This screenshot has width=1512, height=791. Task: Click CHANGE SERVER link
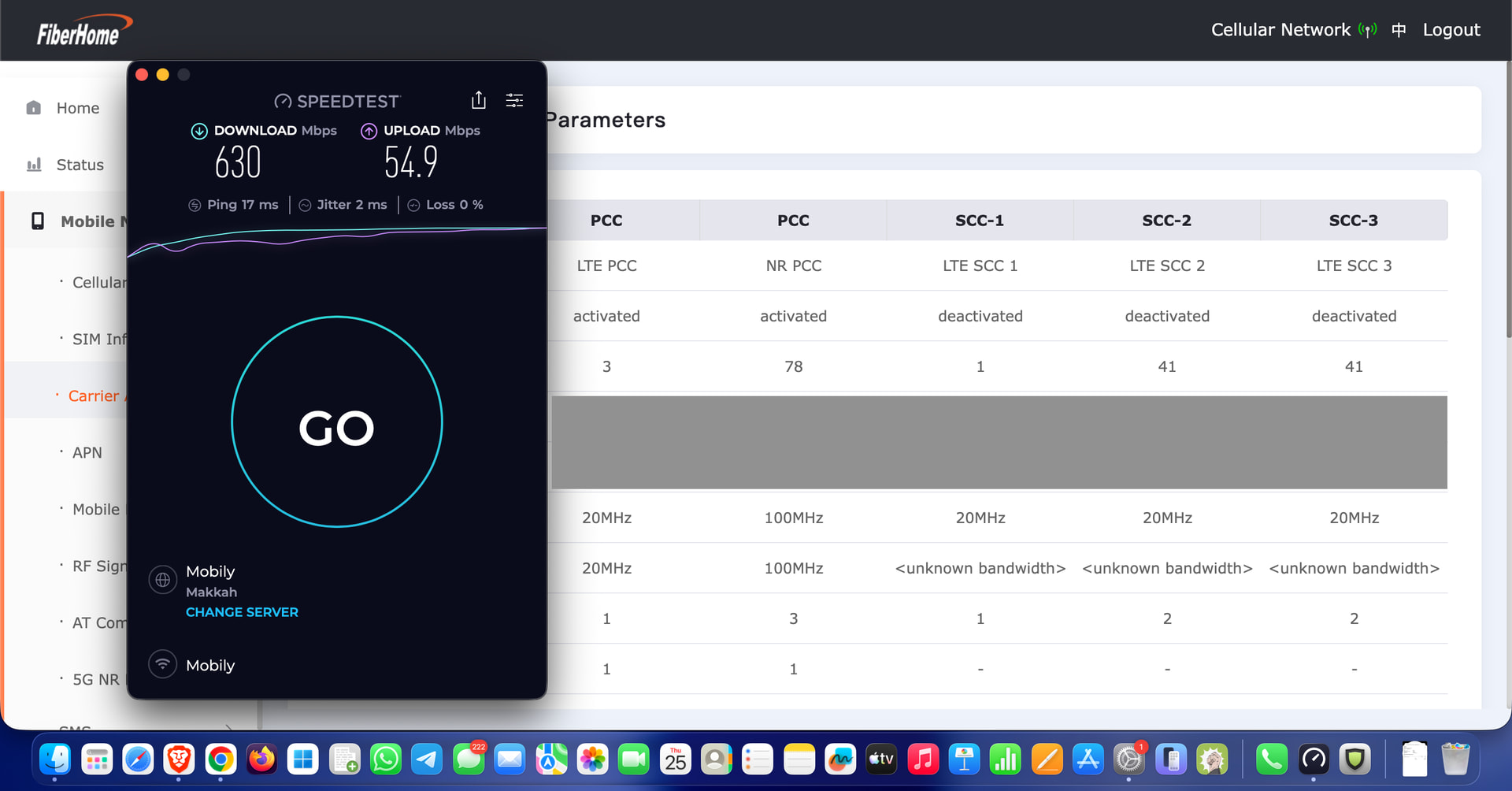point(242,612)
